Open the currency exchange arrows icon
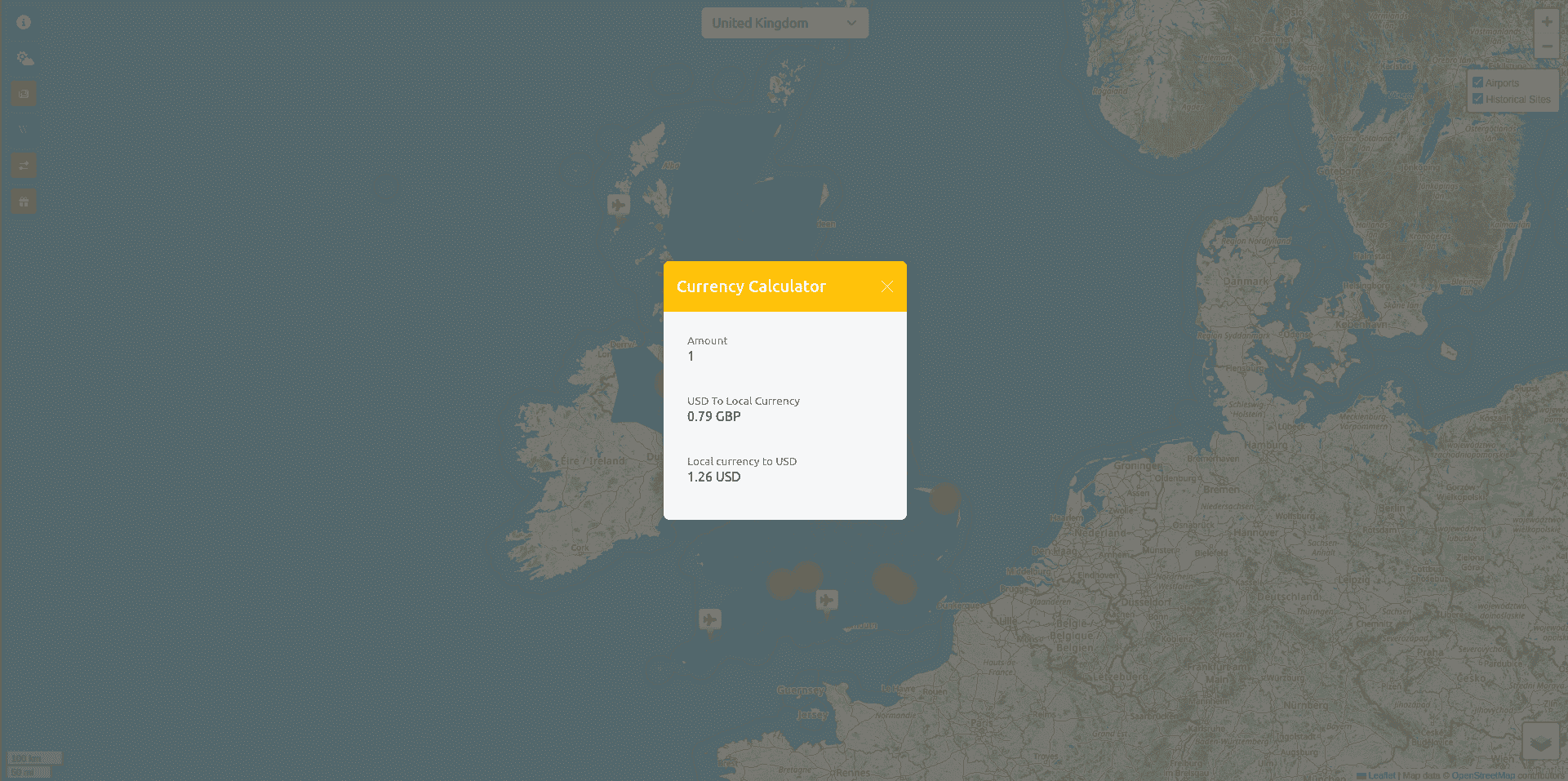 pyautogui.click(x=24, y=166)
